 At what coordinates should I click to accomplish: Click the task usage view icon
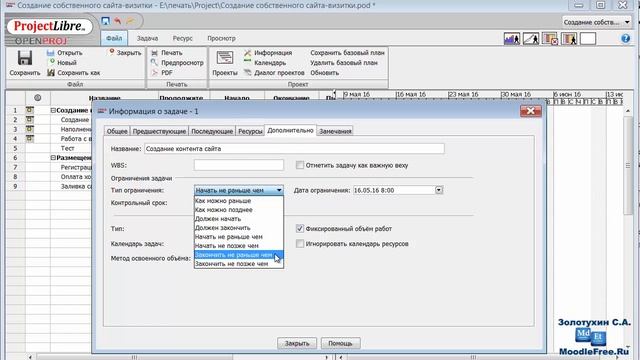pos(550,39)
